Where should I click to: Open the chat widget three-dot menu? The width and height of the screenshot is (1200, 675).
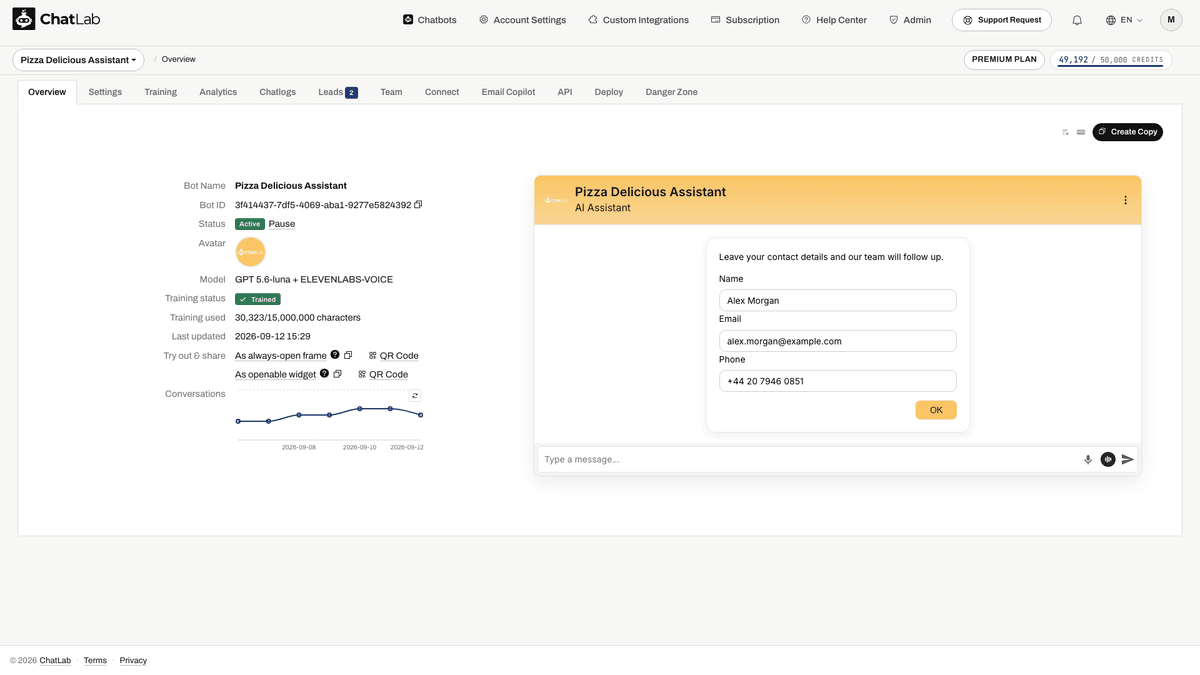click(x=1125, y=200)
